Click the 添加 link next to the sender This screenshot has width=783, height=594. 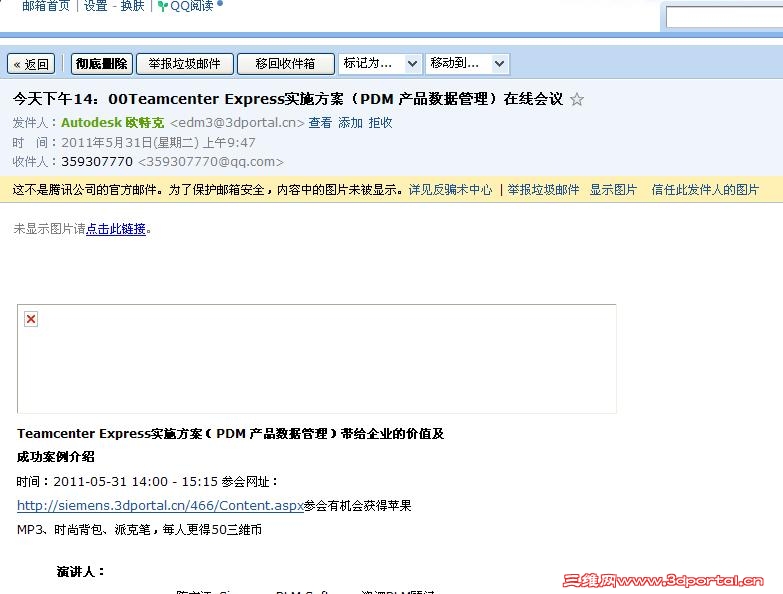point(351,123)
